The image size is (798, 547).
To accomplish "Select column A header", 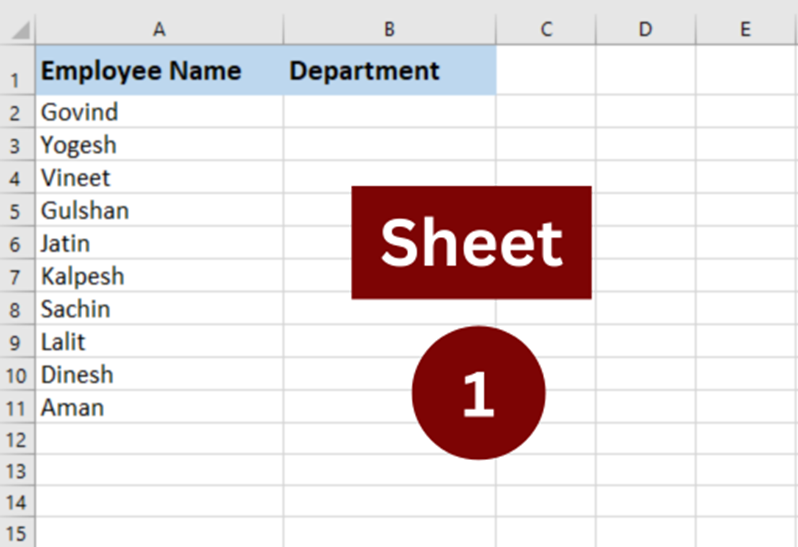I will (x=159, y=30).
